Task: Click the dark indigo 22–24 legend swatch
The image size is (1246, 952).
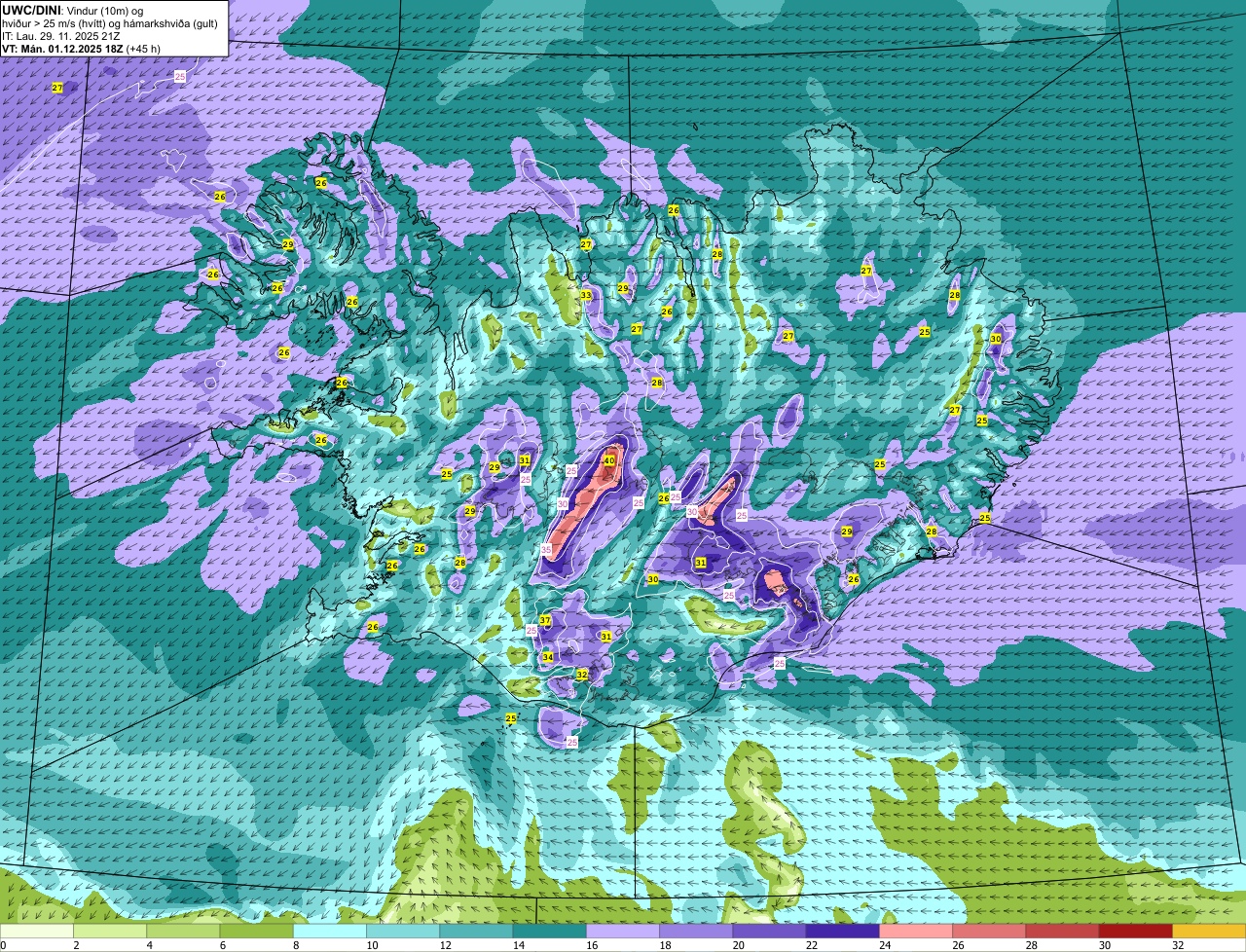Action: (x=843, y=932)
